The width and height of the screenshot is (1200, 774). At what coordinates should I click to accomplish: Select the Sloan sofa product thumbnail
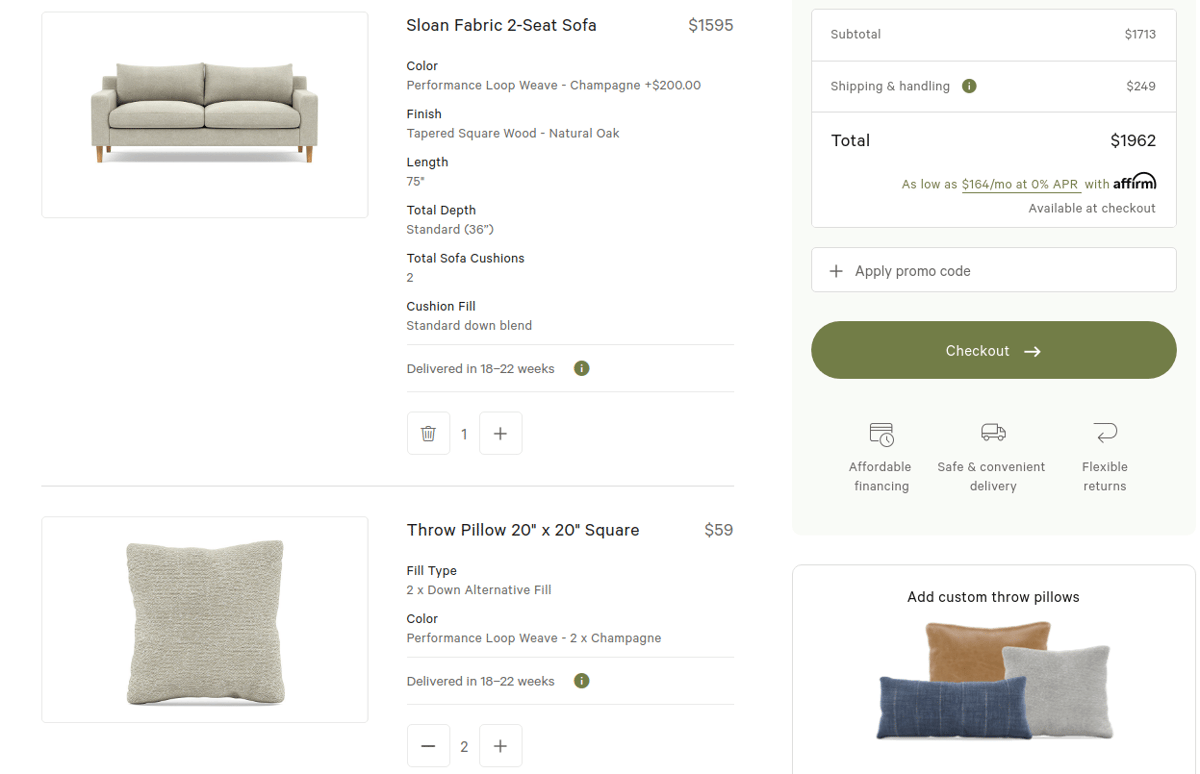[204, 113]
